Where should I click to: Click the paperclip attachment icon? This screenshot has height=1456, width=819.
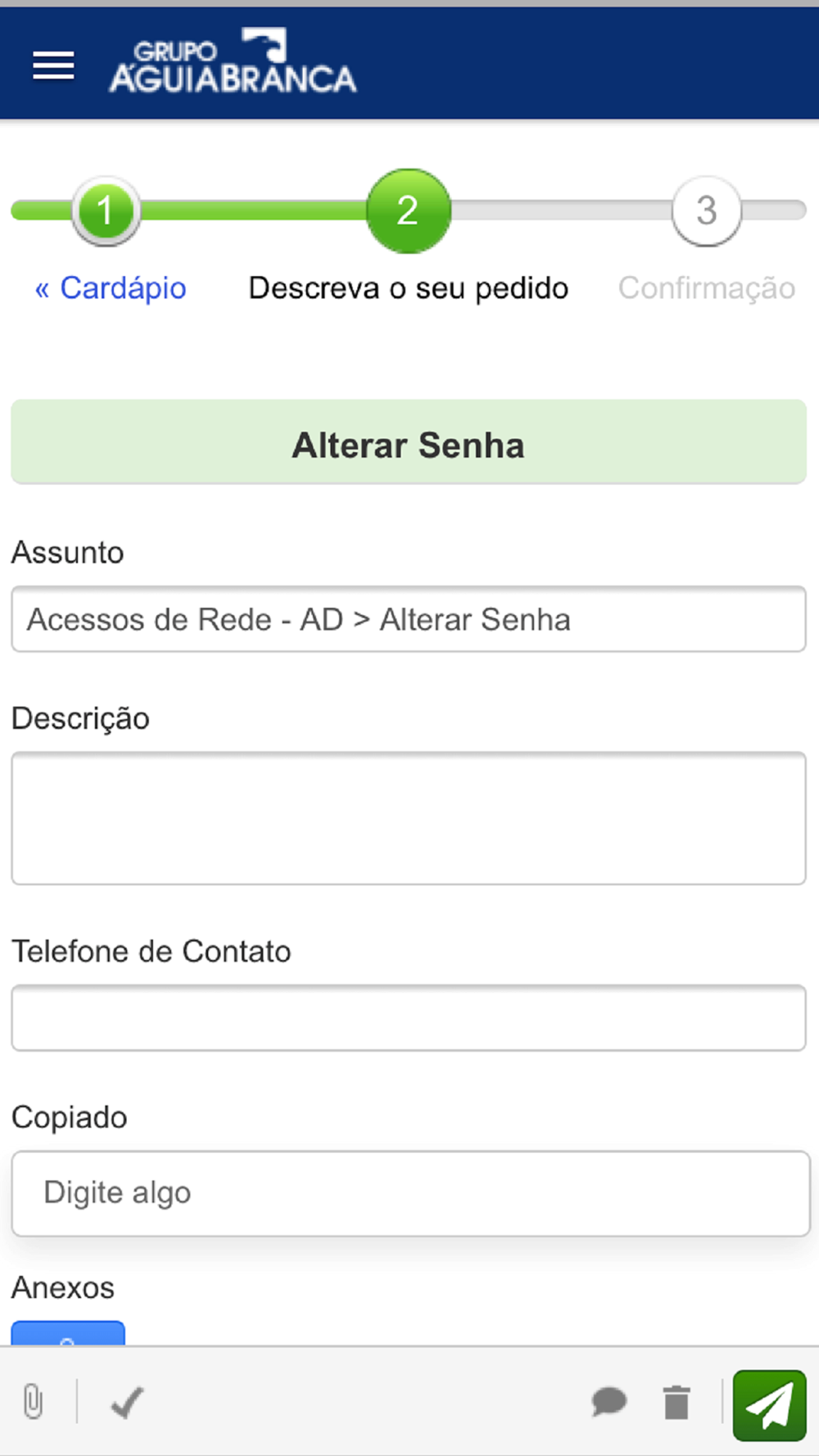(x=33, y=1402)
